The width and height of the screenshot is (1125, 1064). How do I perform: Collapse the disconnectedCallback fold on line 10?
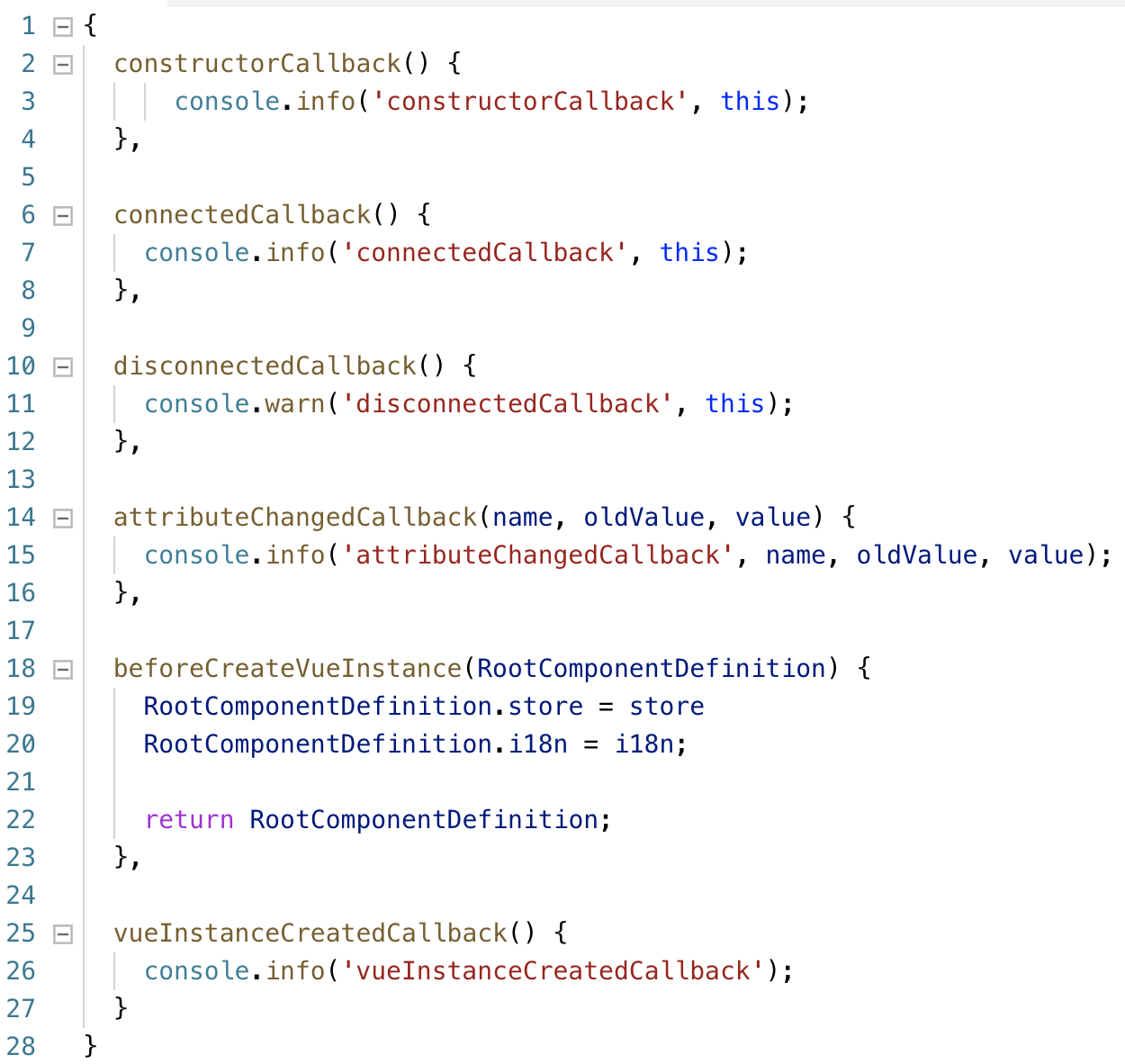[x=62, y=366]
